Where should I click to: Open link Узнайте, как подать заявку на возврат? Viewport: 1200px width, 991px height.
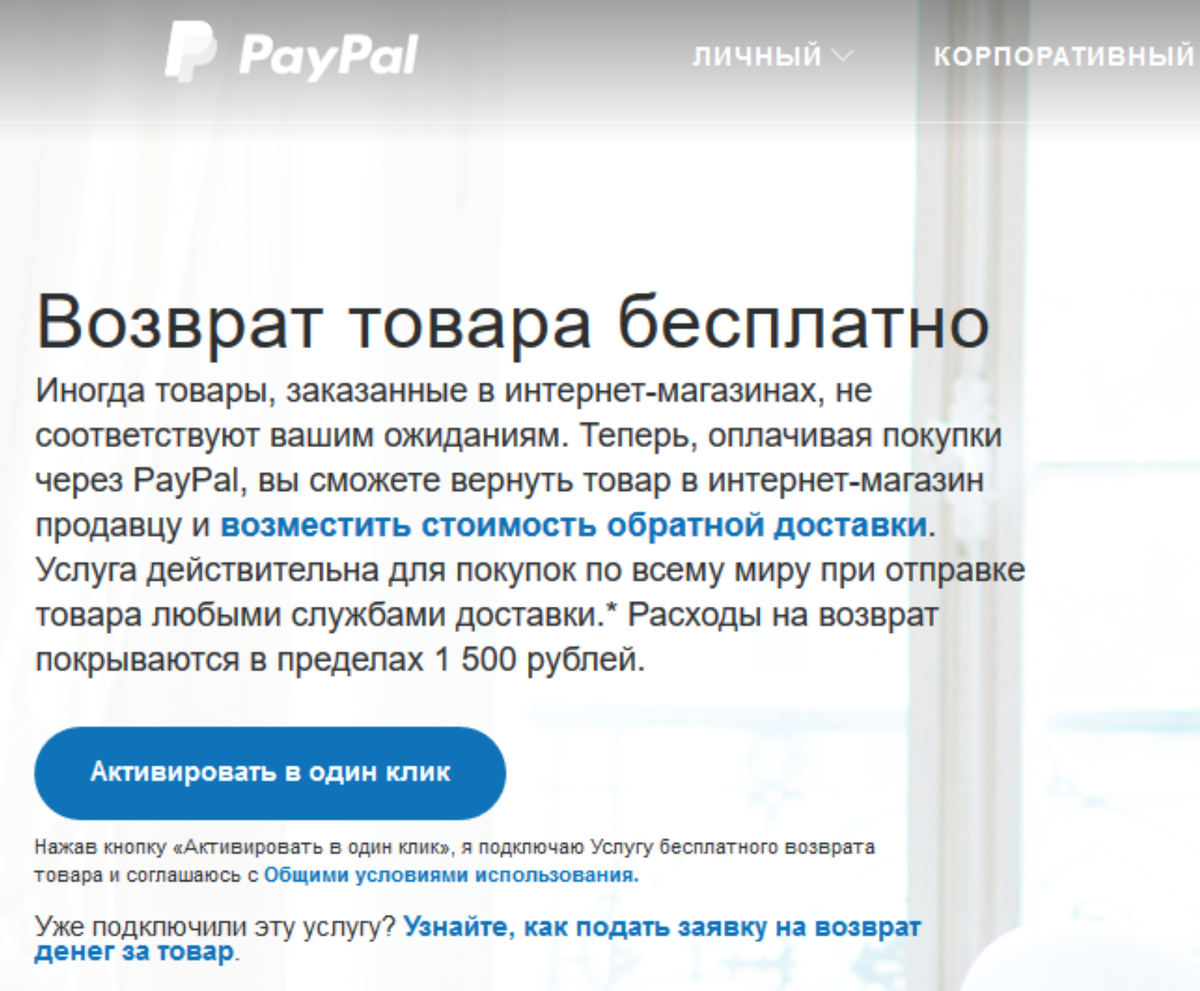(662, 927)
